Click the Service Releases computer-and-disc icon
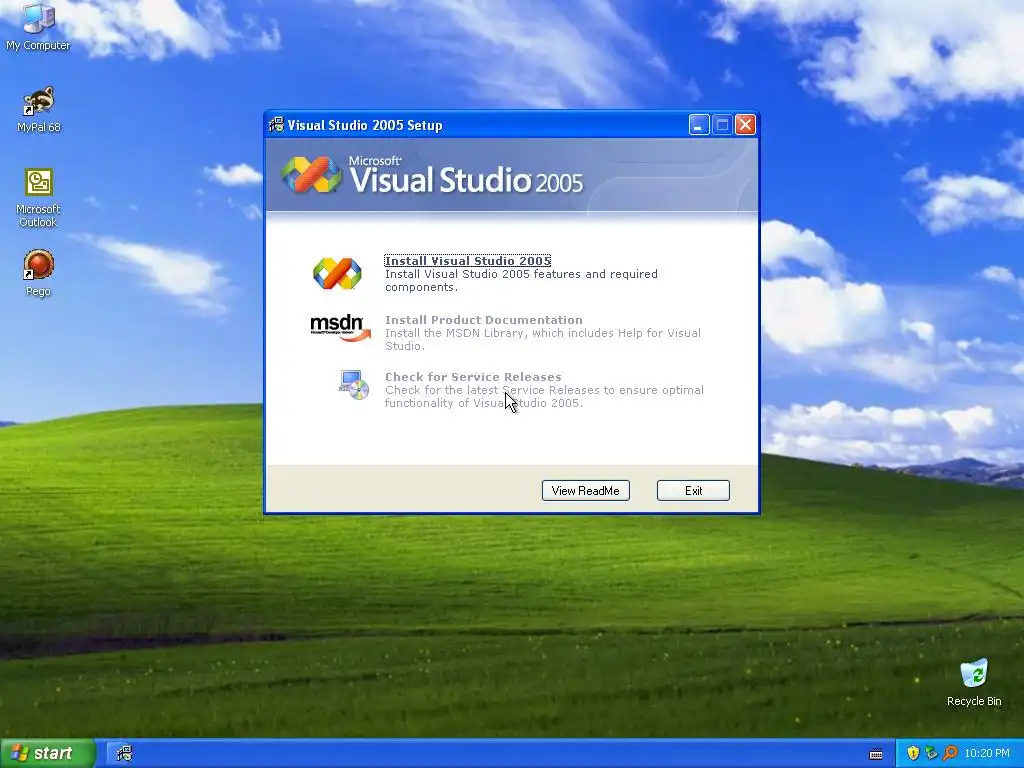The height and width of the screenshot is (768, 1024). pyautogui.click(x=354, y=384)
